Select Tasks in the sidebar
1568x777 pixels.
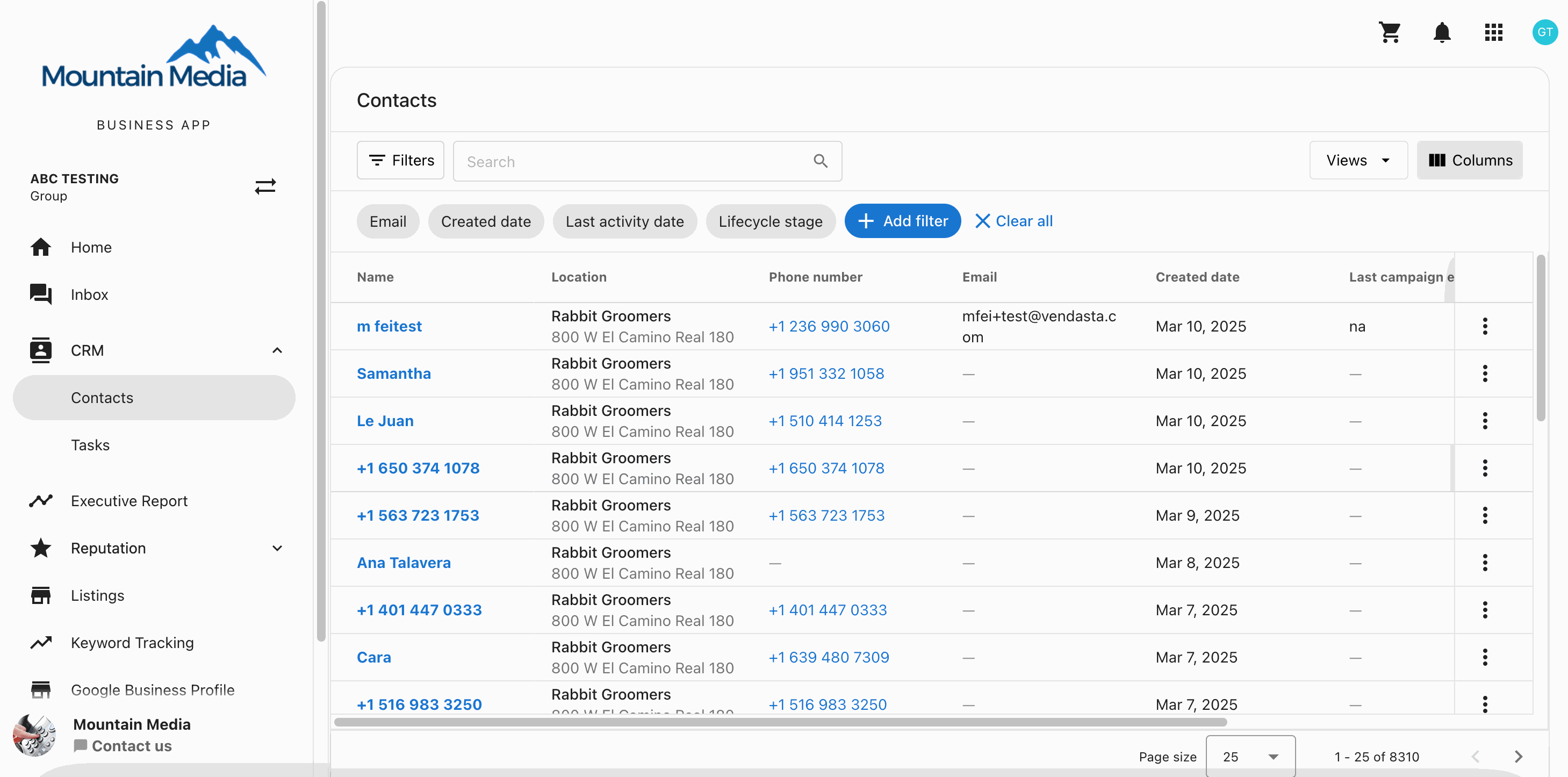point(90,445)
